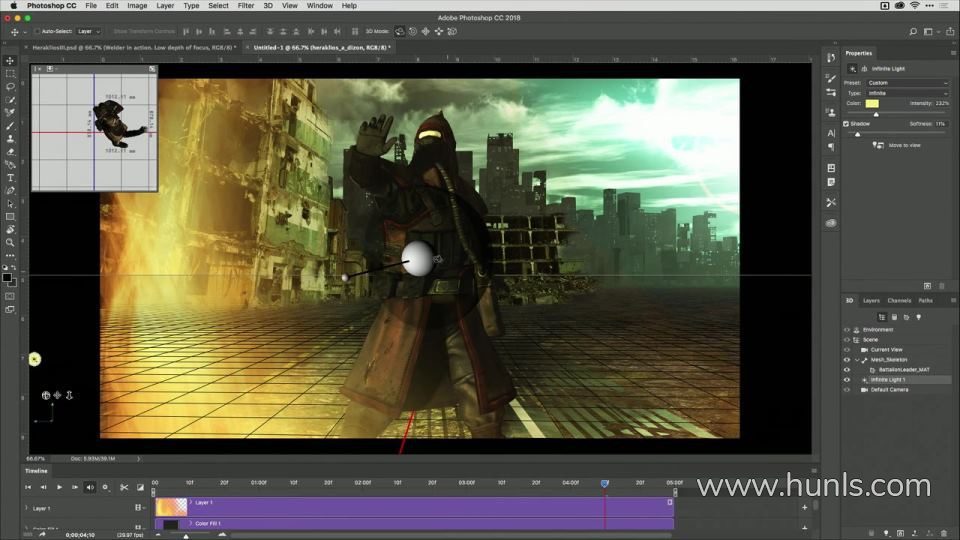Viewport: 960px width, 540px height.
Task: Toggle the Shadow checkbox
Action: [x=846, y=124]
